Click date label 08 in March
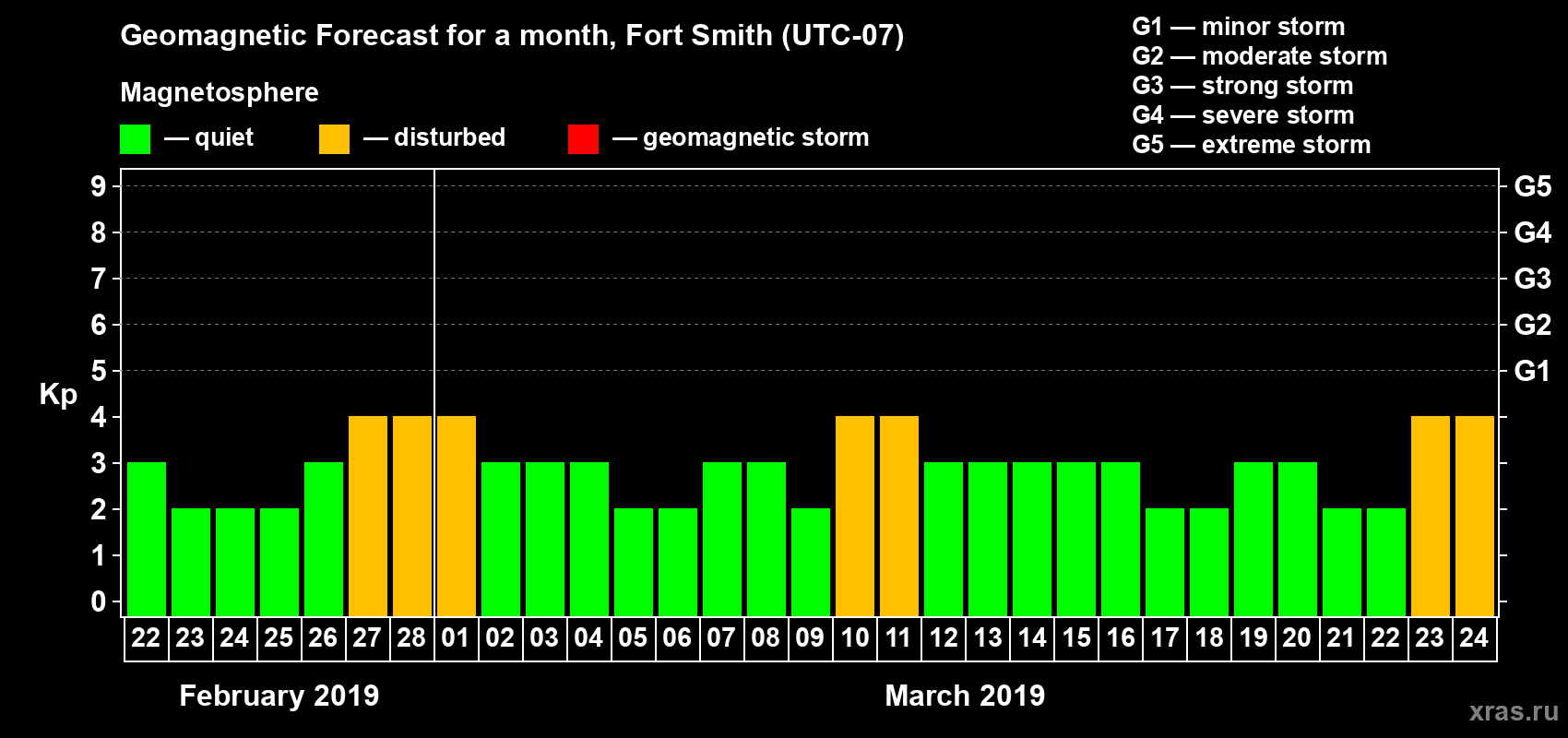 pyautogui.click(x=766, y=638)
